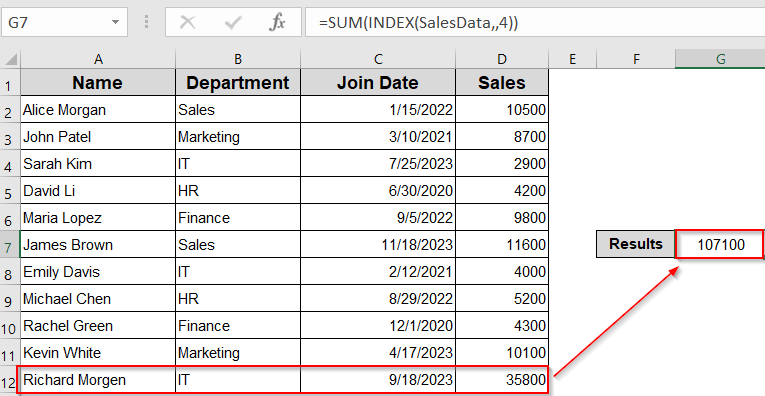Select column D header

tap(502, 59)
